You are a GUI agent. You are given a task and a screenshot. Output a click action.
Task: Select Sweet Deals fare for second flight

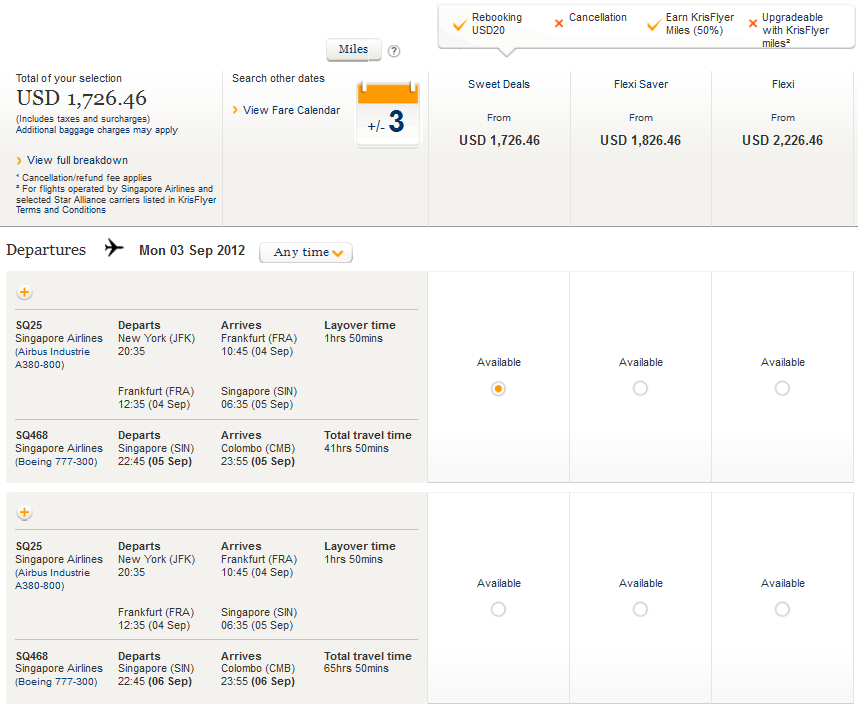[498, 609]
